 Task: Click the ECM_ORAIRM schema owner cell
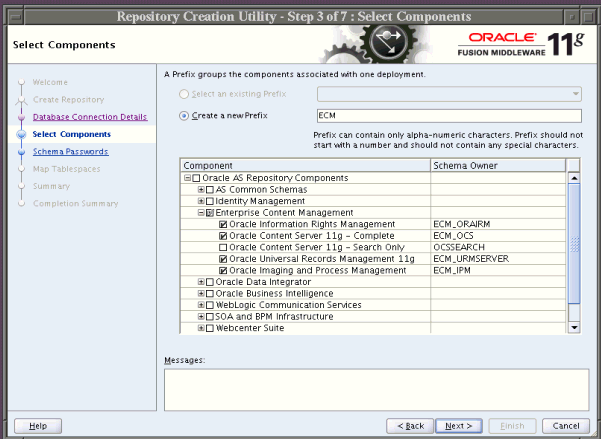pos(498,224)
